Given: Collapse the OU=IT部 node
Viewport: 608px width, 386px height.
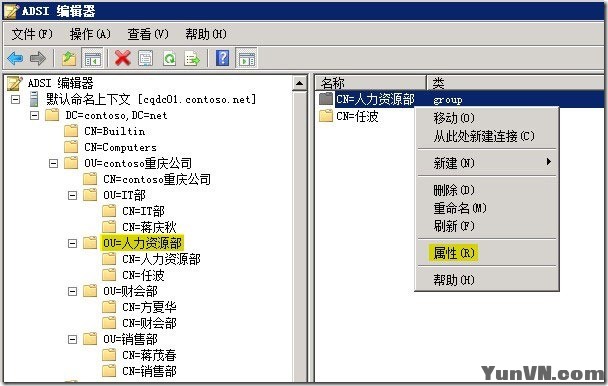Looking at the screenshot, I should [x=73, y=195].
